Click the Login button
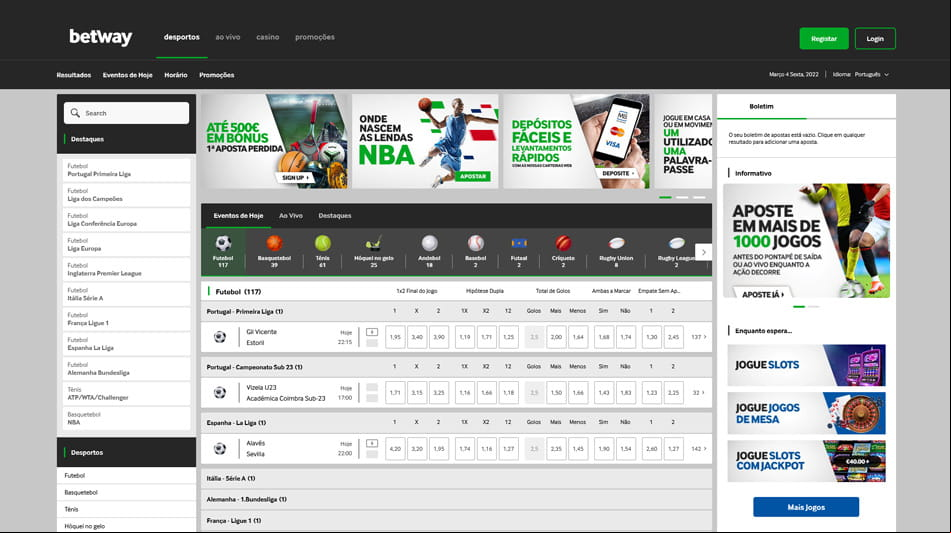The image size is (951, 533). coord(875,38)
